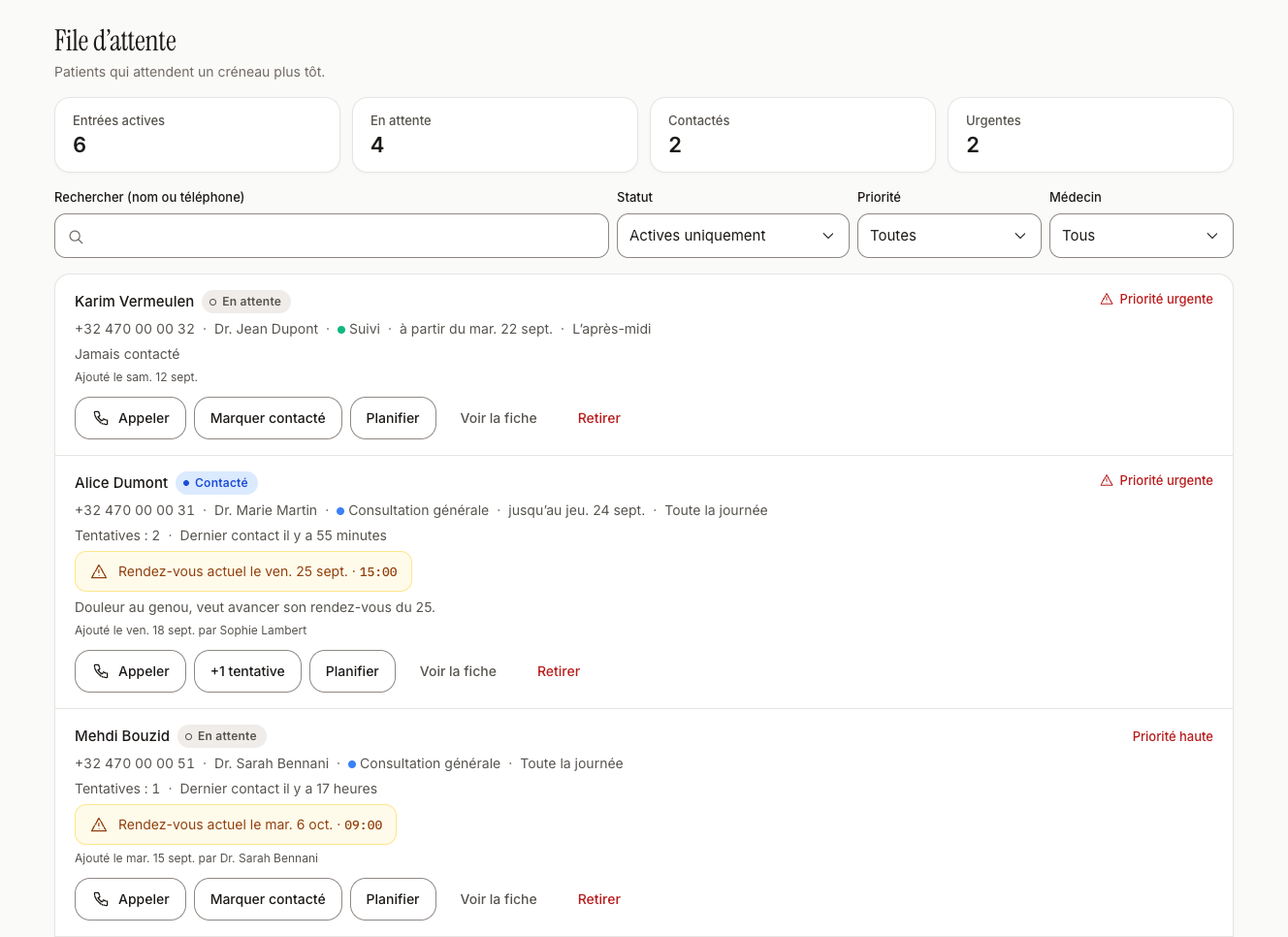Screen dimensions: 1288x937
Task: Call Alice Dumont with the Appeler button
Action: click(130, 671)
